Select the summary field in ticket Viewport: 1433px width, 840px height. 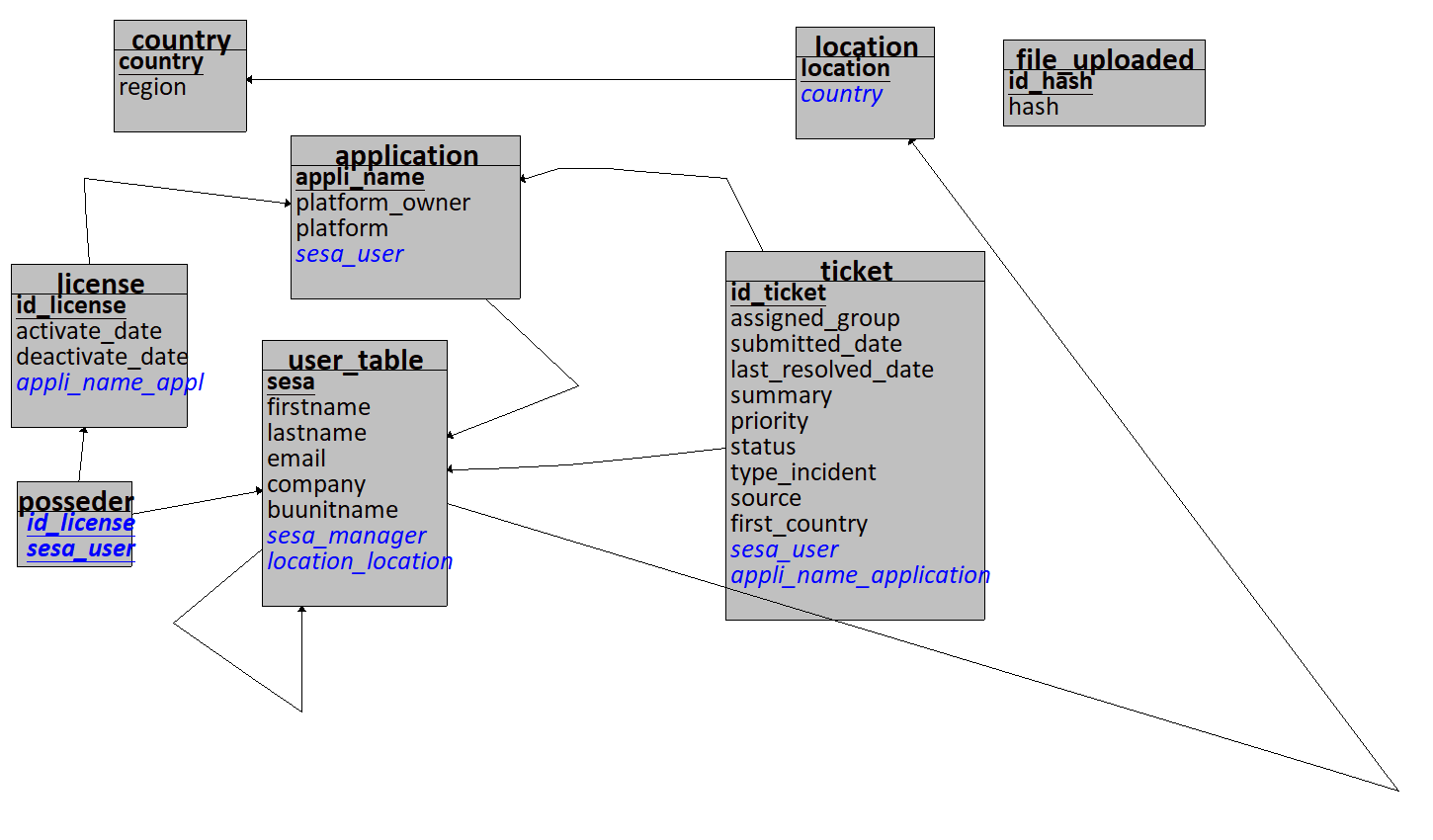click(781, 396)
